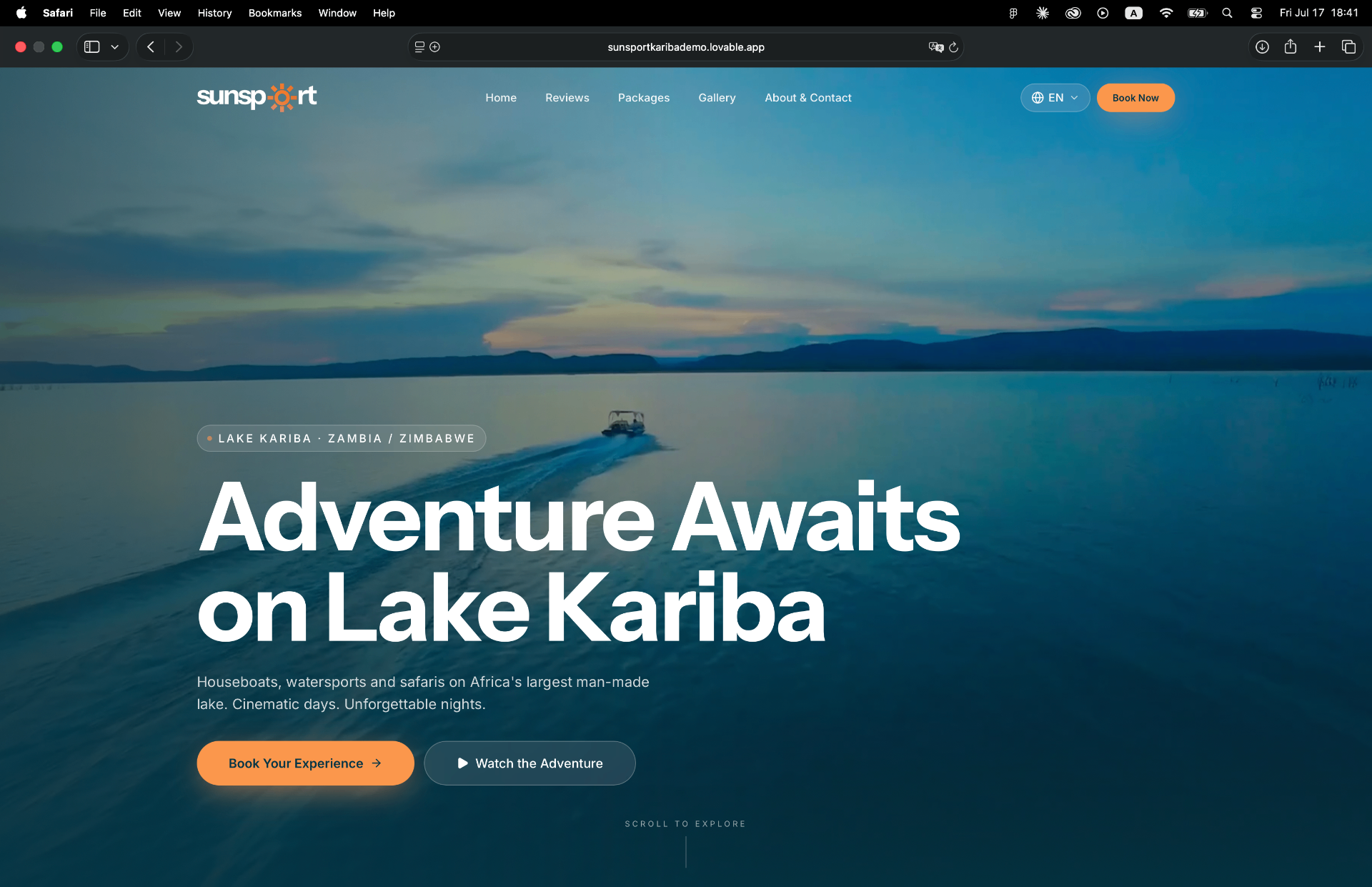Open the Help menu
The height and width of the screenshot is (887, 1372).
coord(384,13)
